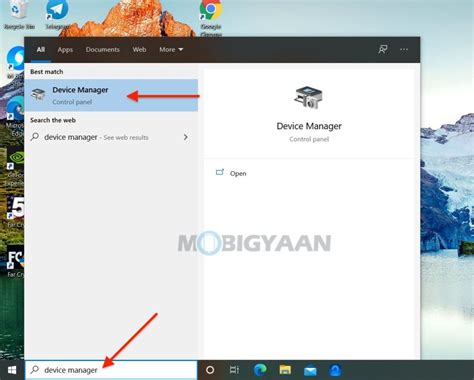This screenshot has width=474, height=380.
Task: Click the feedback person icon in the search header
Action: tap(383, 49)
